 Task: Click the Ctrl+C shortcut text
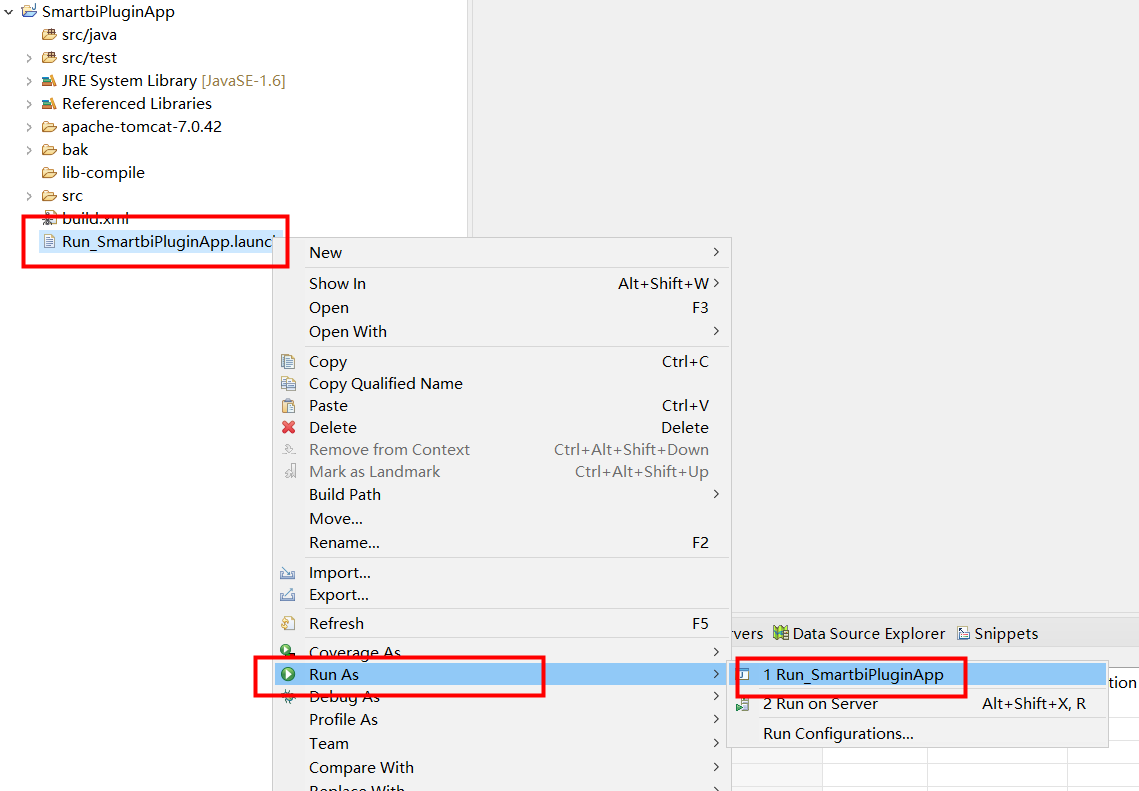click(685, 362)
